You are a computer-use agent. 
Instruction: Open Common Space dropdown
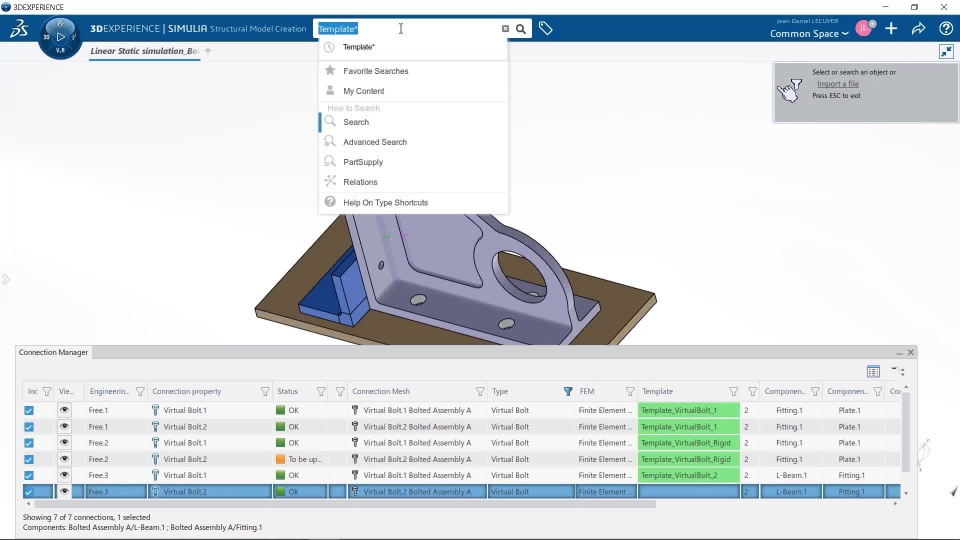tap(809, 34)
